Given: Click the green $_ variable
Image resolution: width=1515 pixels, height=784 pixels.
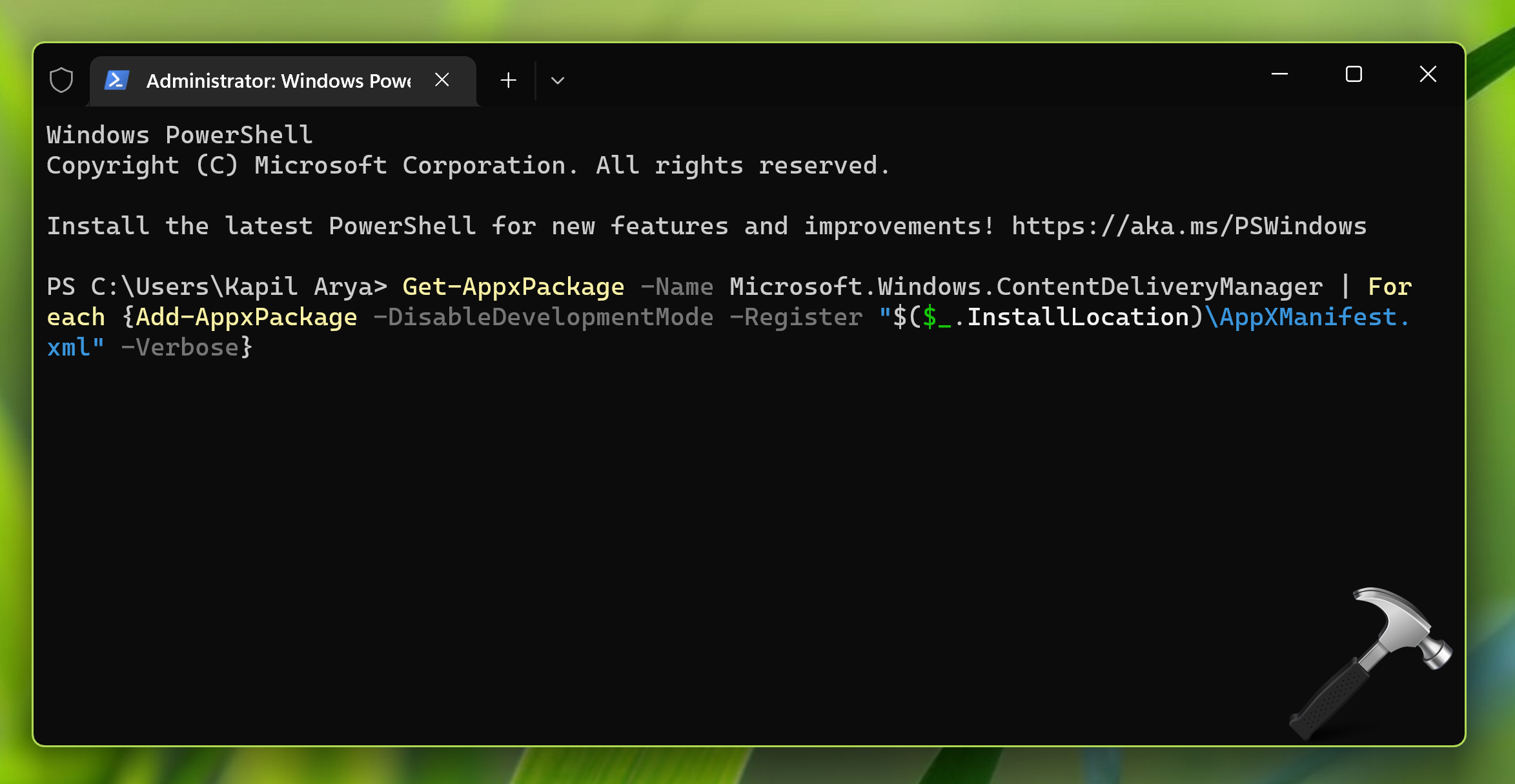Looking at the screenshot, I should (937, 317).
